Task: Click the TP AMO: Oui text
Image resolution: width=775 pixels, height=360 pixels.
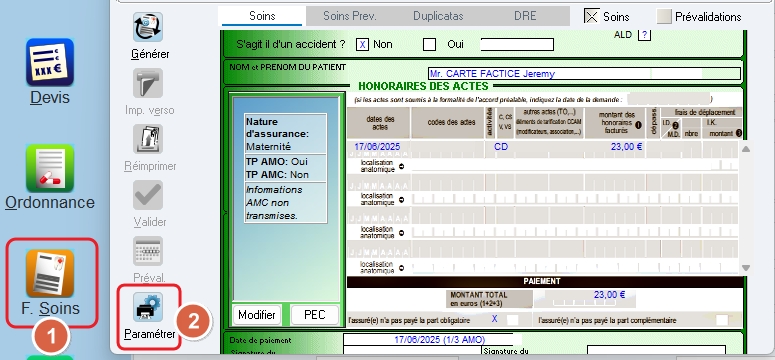Action: pyautogui.click(x=277, y=162)
